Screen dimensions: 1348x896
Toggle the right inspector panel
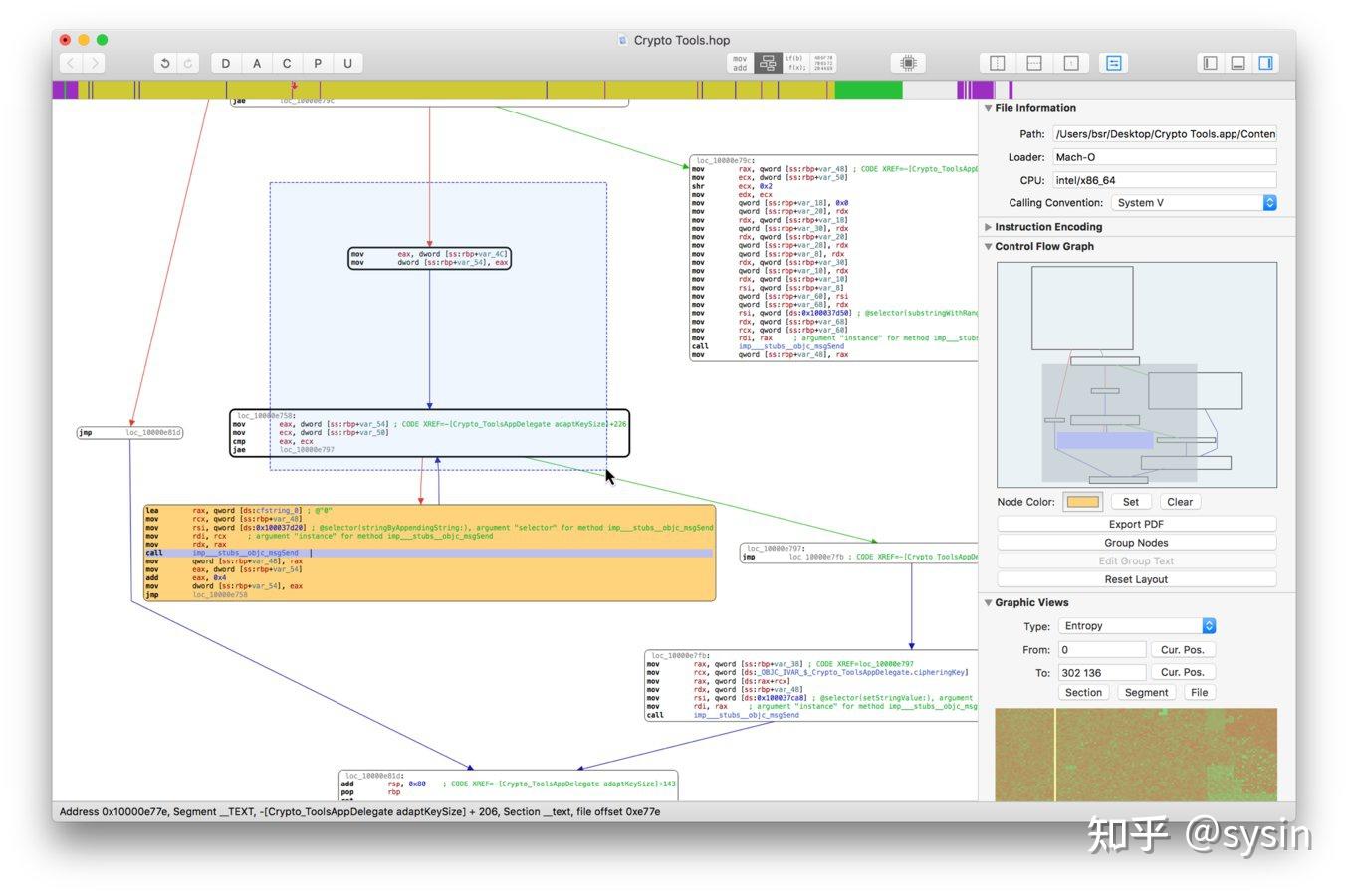click(1265, 62)
